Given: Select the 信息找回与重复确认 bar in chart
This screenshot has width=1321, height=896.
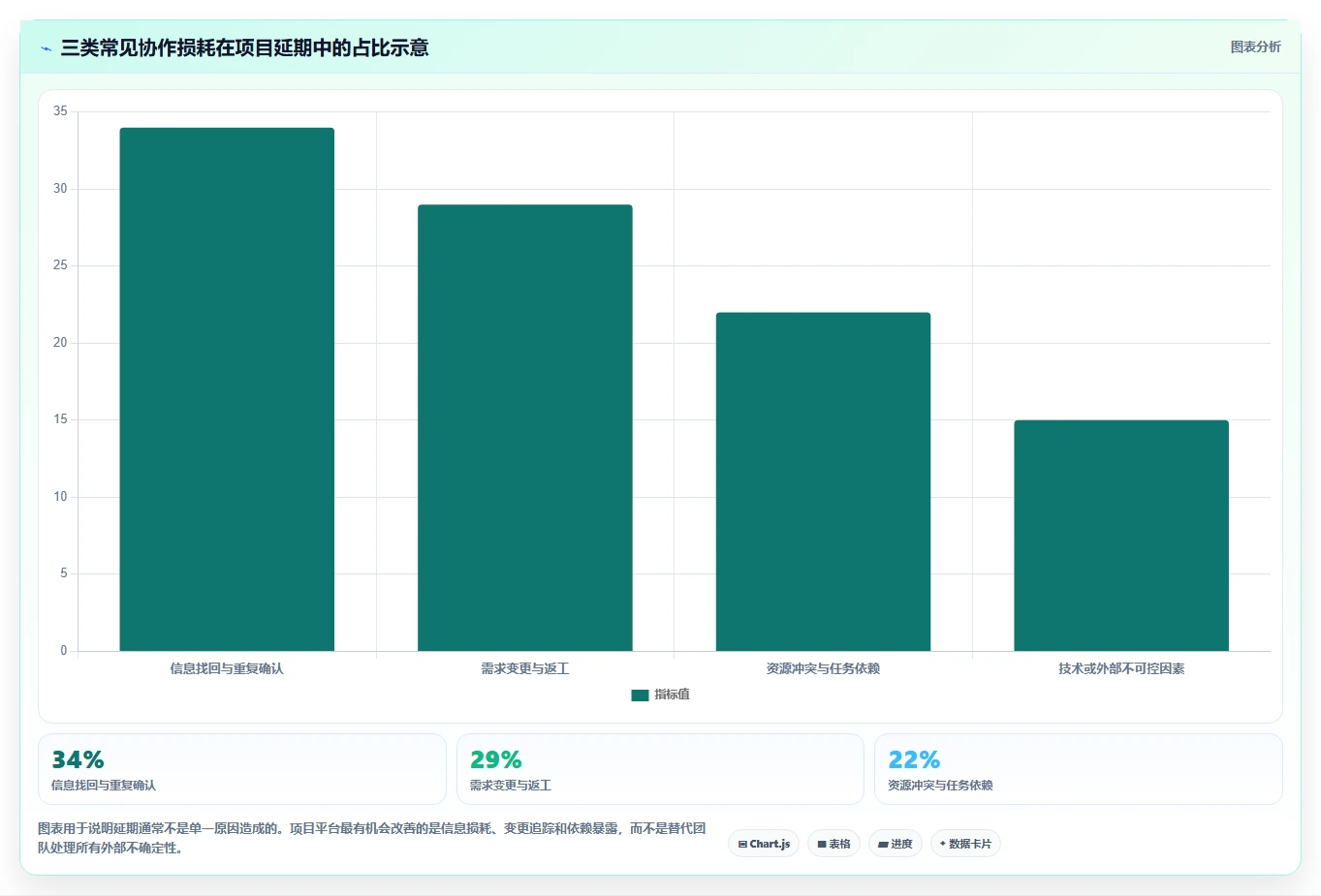Looking at the screenshot, I should click(x=227, y=389).
